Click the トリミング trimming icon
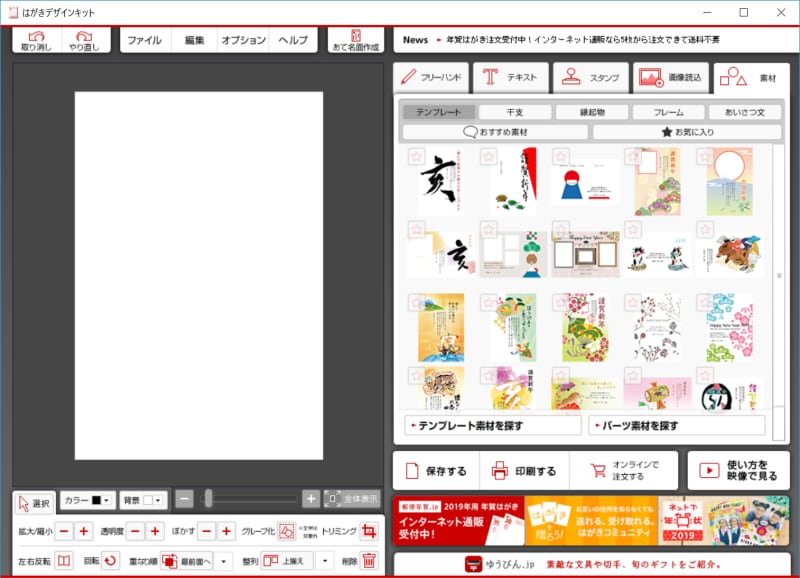 point(370,530)
